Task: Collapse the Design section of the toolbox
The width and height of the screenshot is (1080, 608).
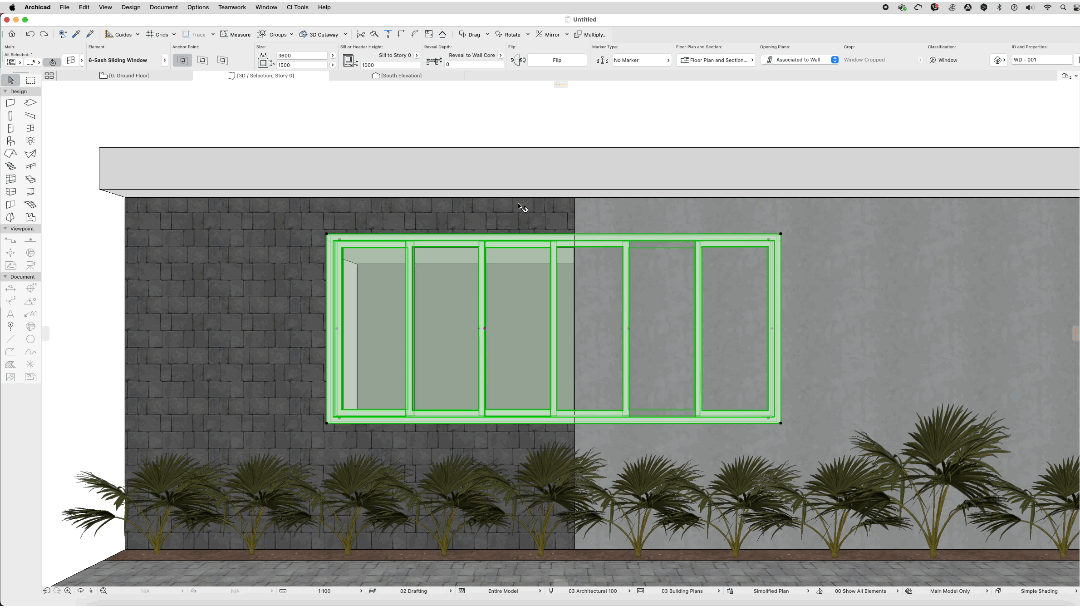Action: tap(6, 91)
